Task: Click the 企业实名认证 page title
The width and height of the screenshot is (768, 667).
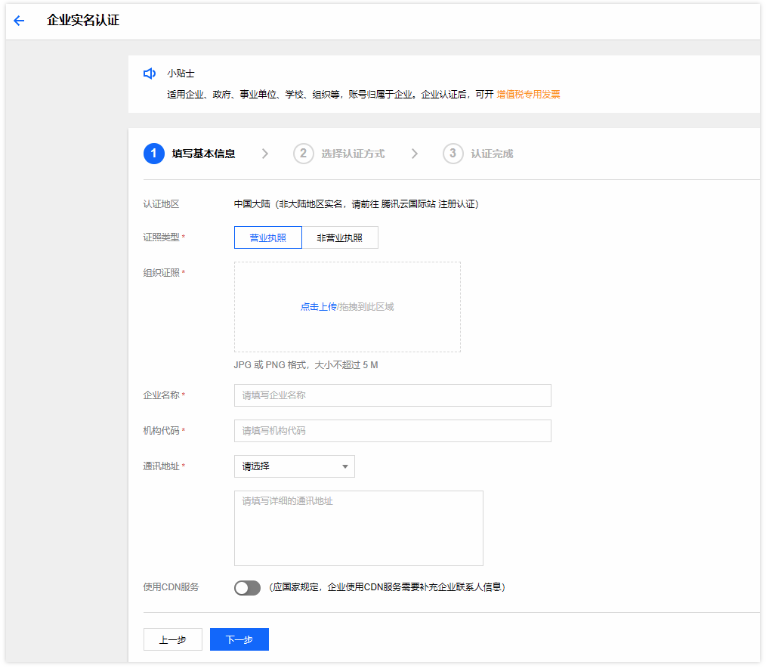Action: click(x=83, y=20)
